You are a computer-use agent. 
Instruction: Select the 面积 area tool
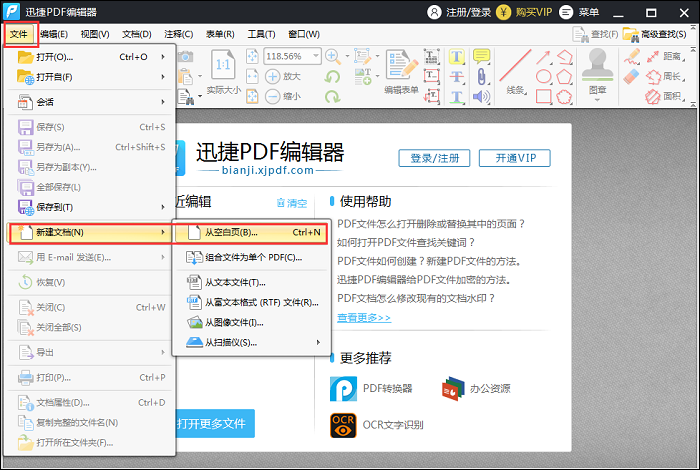click(665, 96)
